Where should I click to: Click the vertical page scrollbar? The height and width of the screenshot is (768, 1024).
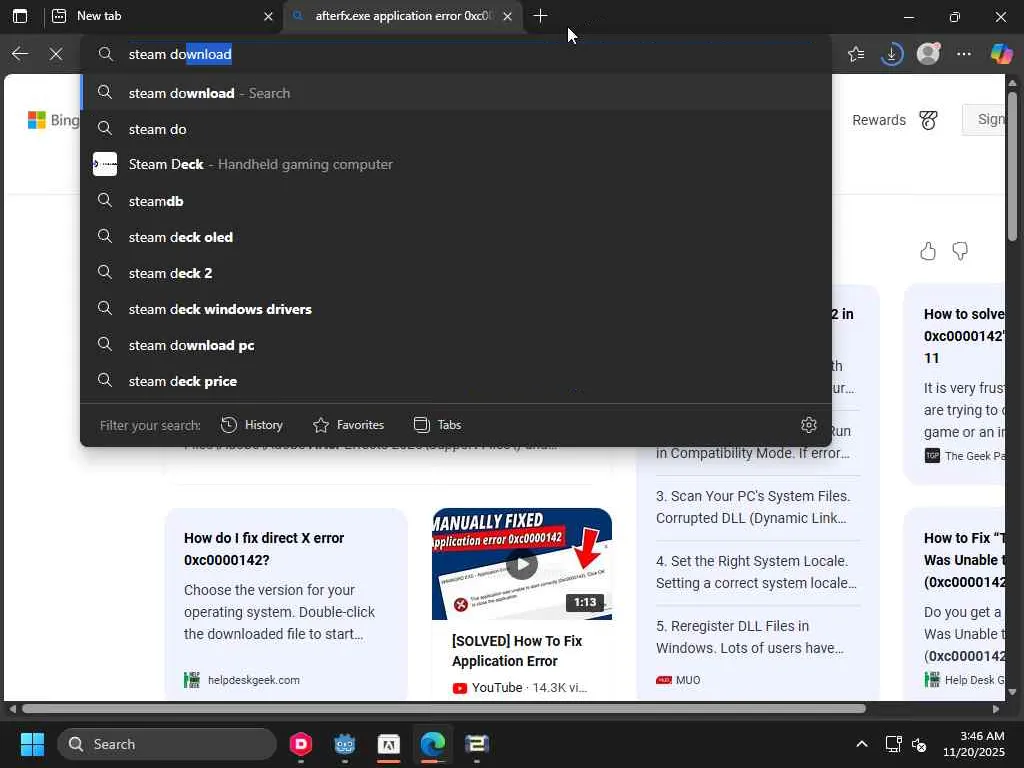tap(1012, 167)
